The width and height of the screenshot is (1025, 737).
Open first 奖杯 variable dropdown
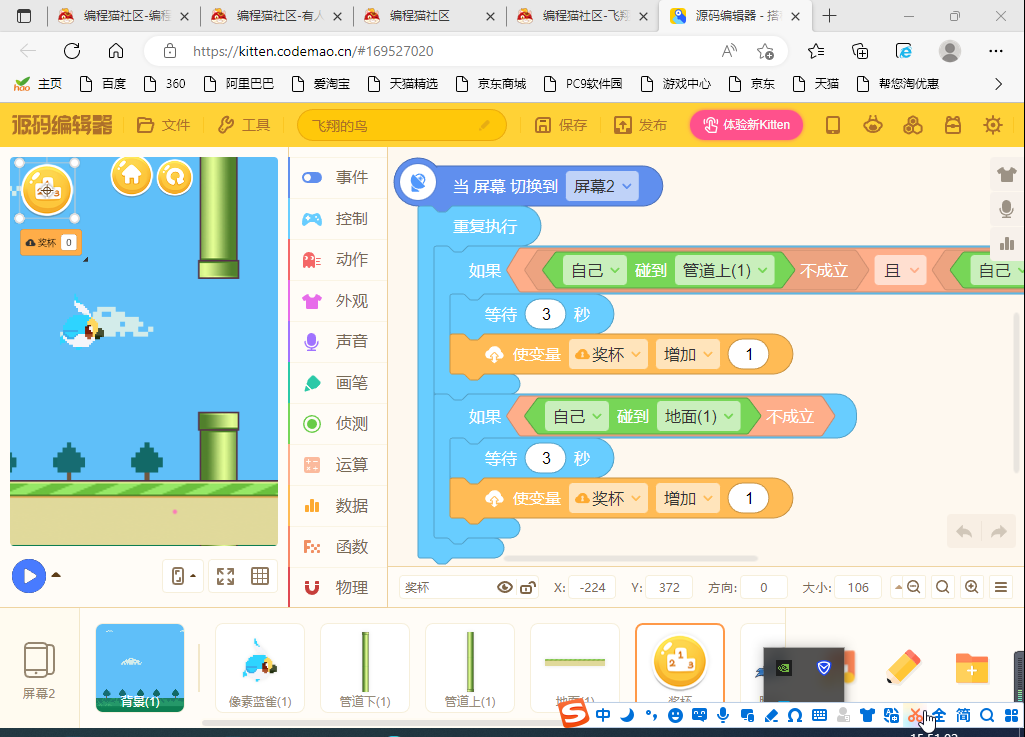(x=608, y=354)
